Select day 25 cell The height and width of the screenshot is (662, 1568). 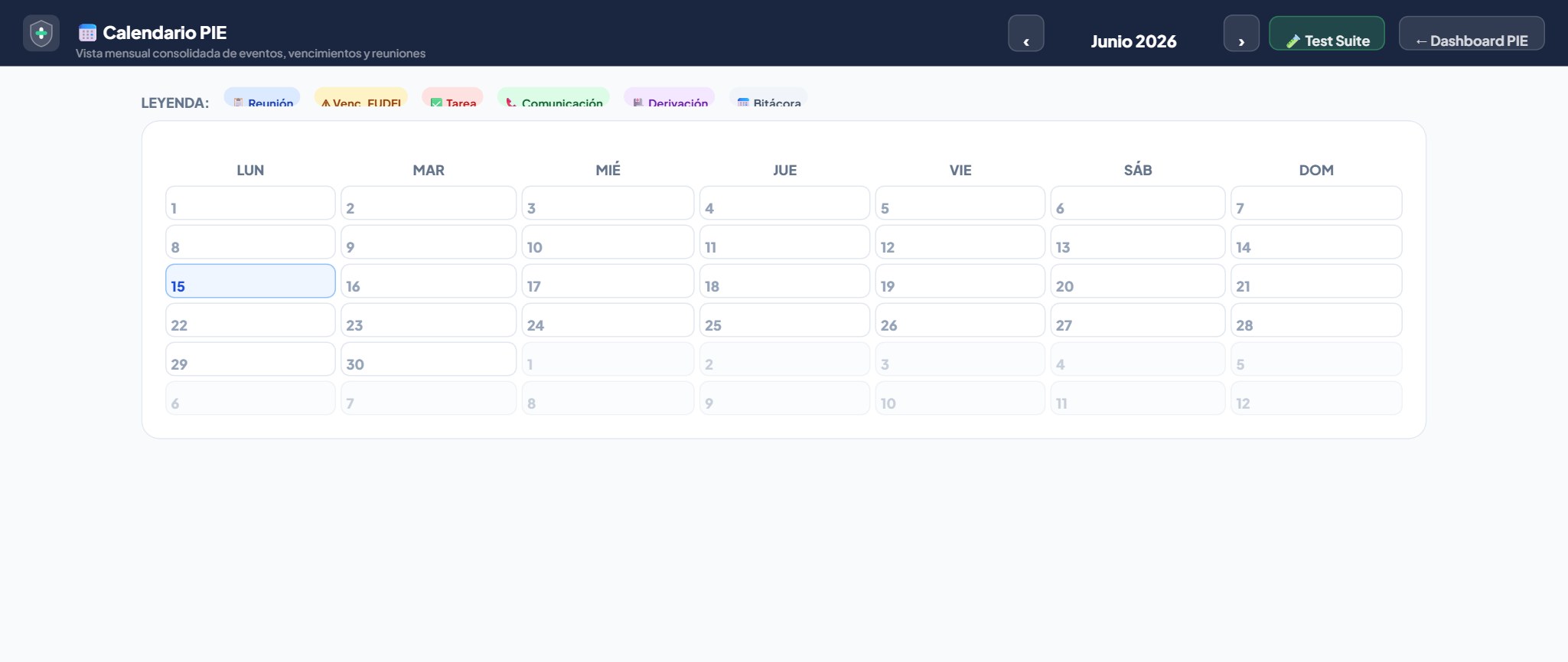coord(784,320)
